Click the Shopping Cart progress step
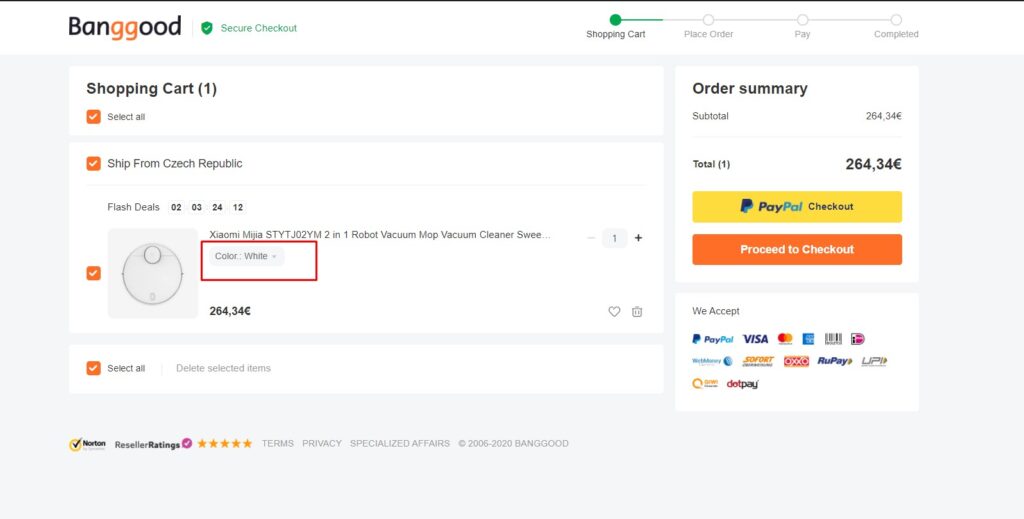The height and width of the screenshot is (519, 1024). pos(615,27)
